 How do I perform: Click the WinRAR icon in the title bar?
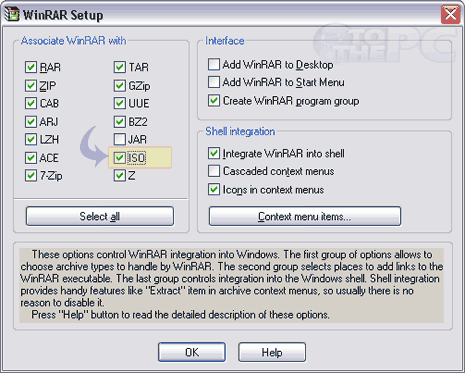point(11,14)
